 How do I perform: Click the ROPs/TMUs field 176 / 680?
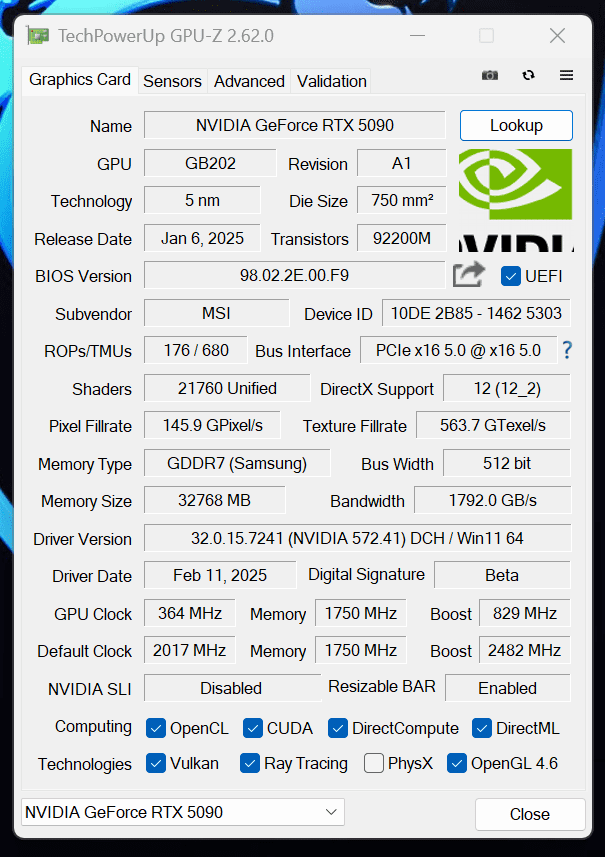coord(196,350)
